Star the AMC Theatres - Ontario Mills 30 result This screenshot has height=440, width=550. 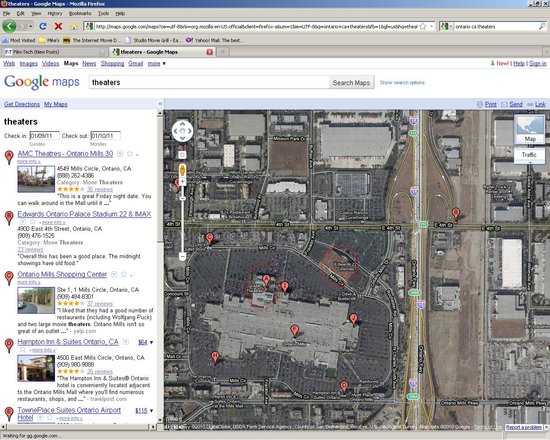tap(130, 153)
